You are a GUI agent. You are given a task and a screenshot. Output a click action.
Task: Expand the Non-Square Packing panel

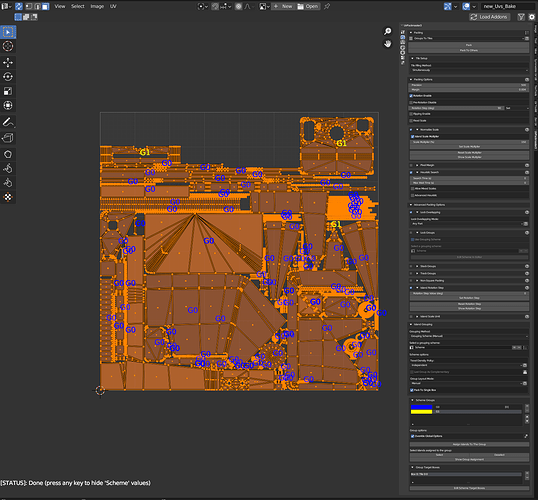click(417, 281)
